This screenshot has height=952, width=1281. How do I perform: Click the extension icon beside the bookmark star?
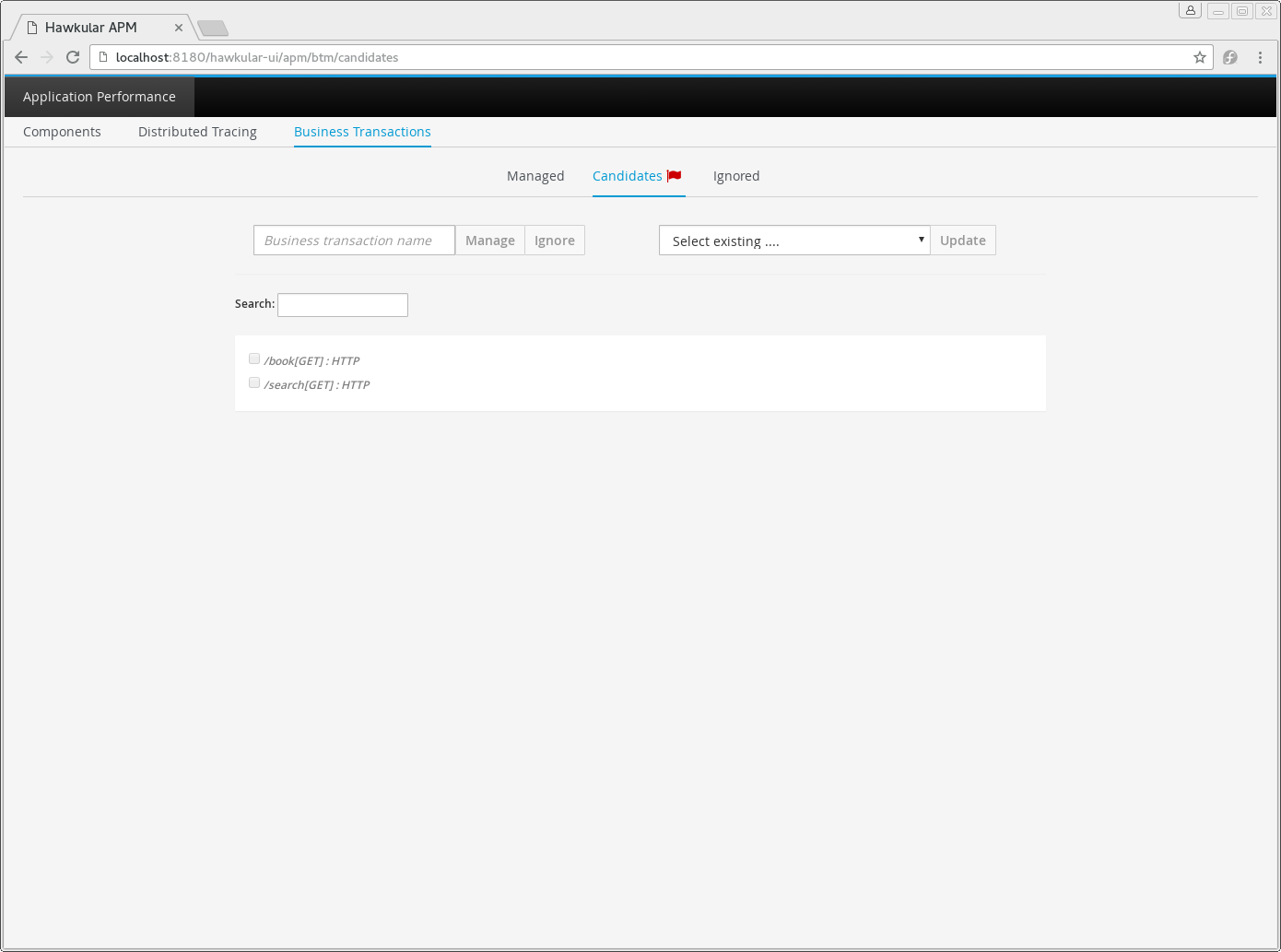(1229, 57)
